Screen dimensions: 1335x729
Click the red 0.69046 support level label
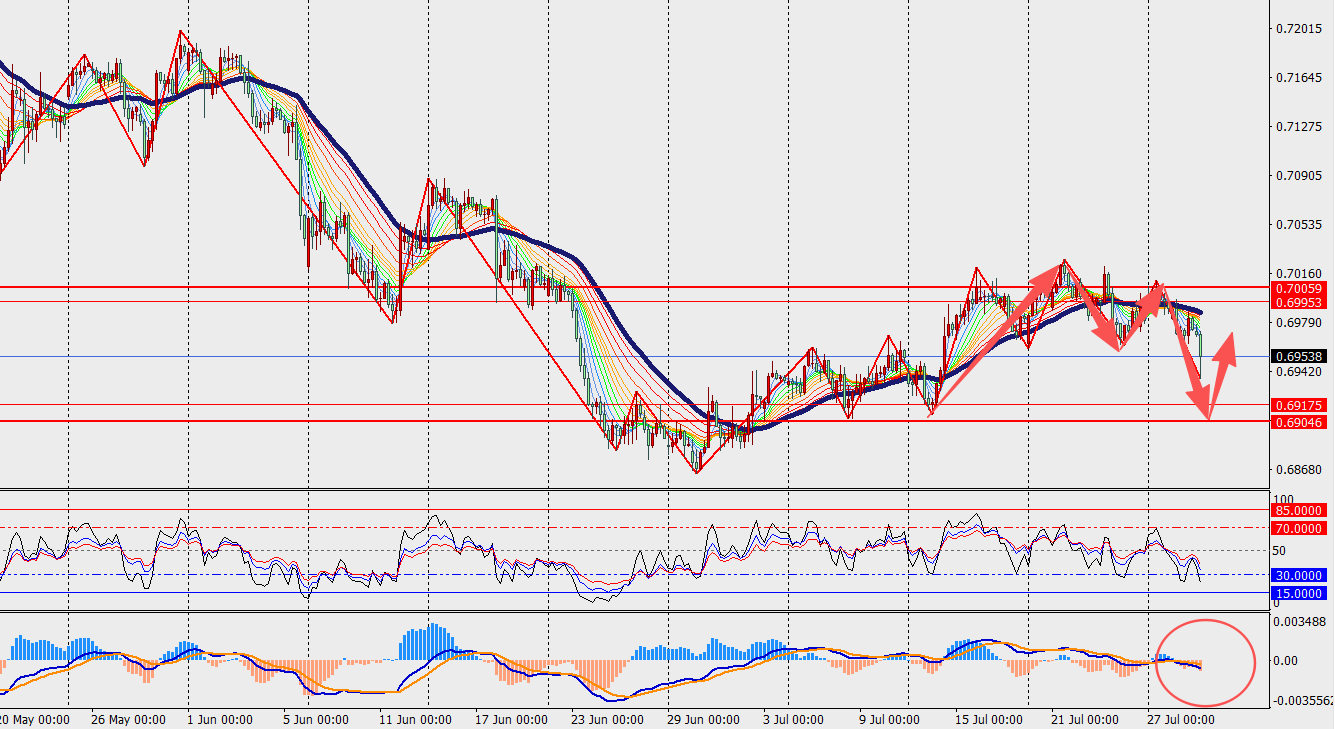(1300, 422)
